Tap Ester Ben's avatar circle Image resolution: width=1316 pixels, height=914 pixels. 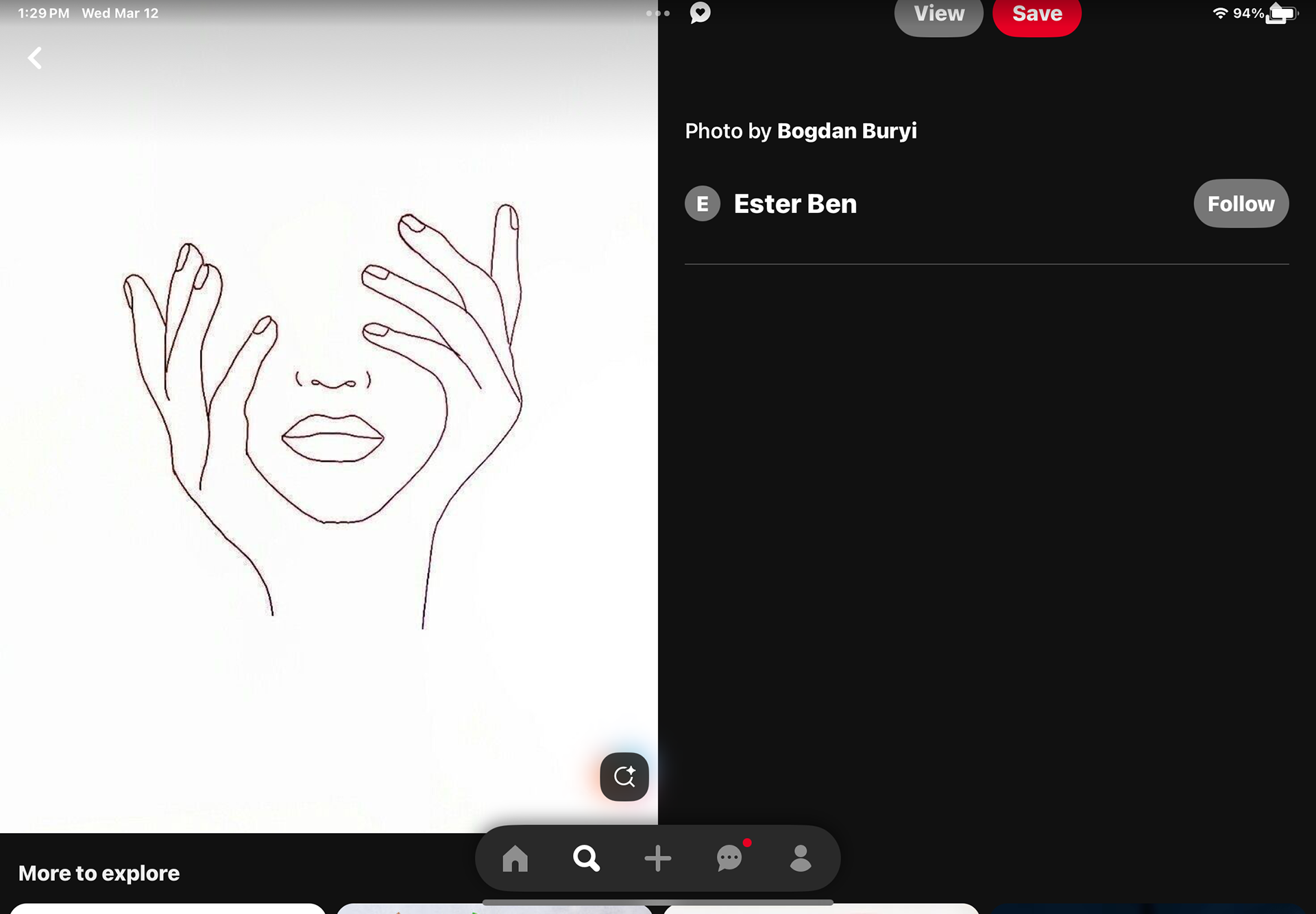[x=703, y=203]
